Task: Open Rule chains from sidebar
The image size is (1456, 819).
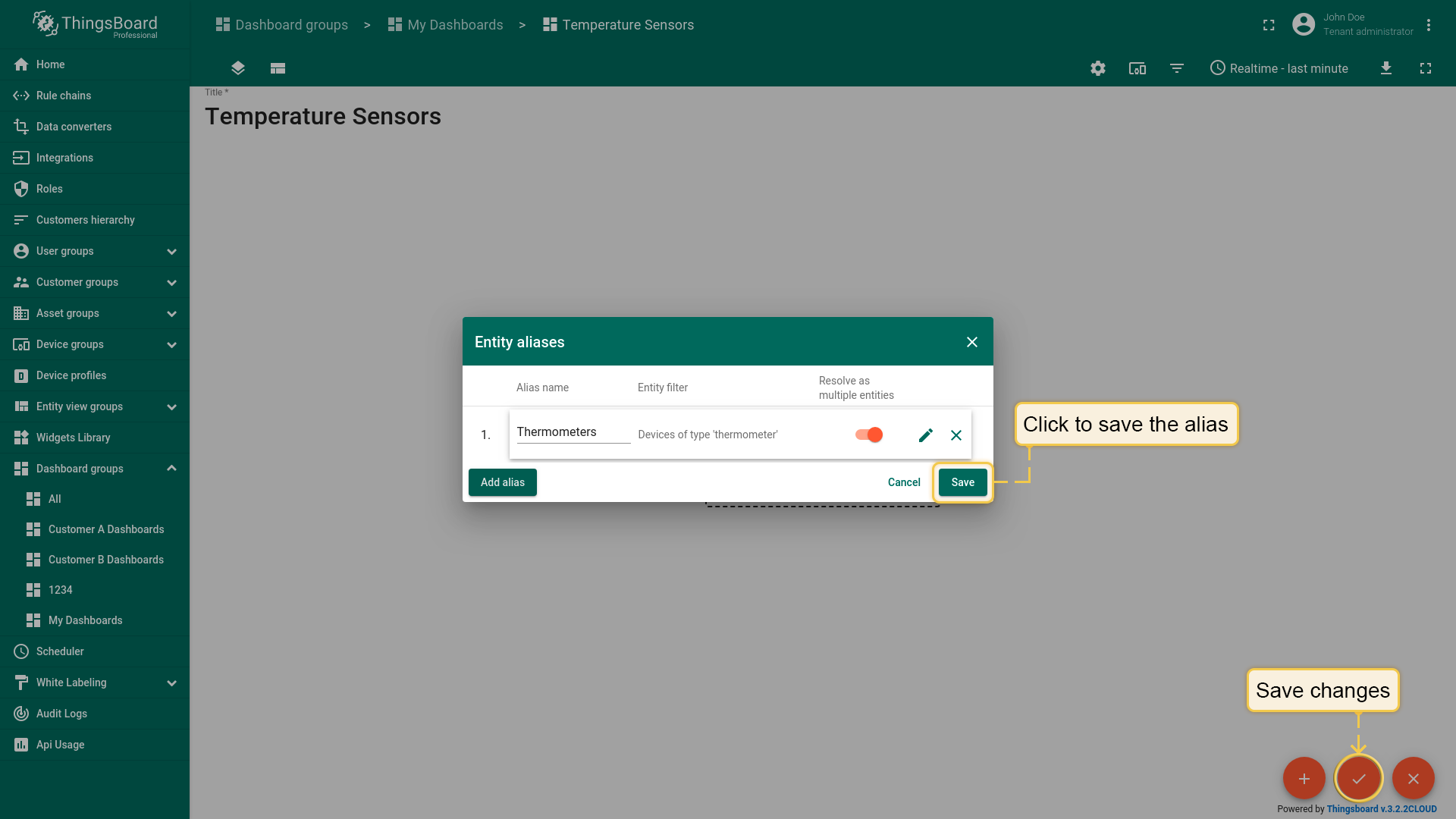Action: [64, 96]
